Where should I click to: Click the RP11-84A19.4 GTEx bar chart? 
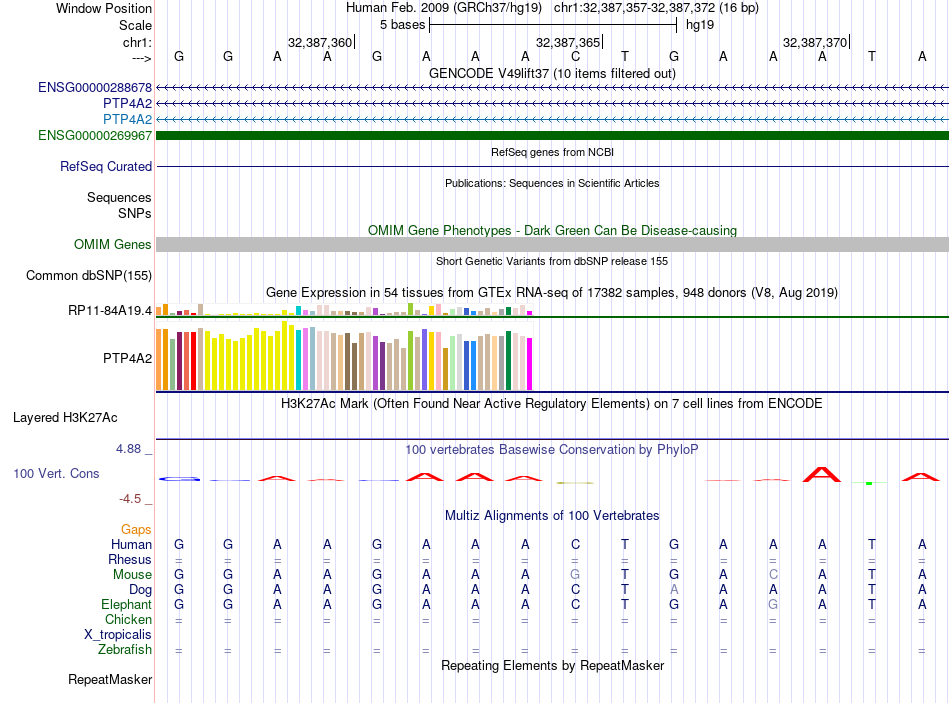click(344, 309)
